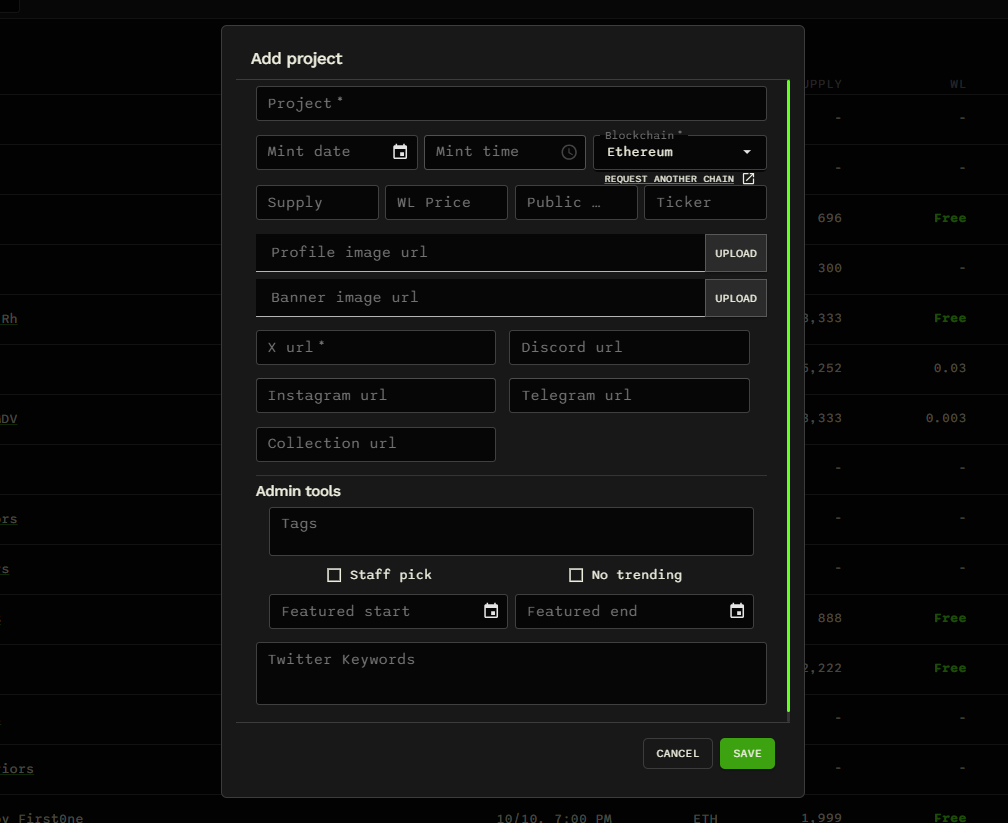Click the 0.03 WL price in background table
The height and width of the screenshot is (823, 1008).
tap(950, 368)
